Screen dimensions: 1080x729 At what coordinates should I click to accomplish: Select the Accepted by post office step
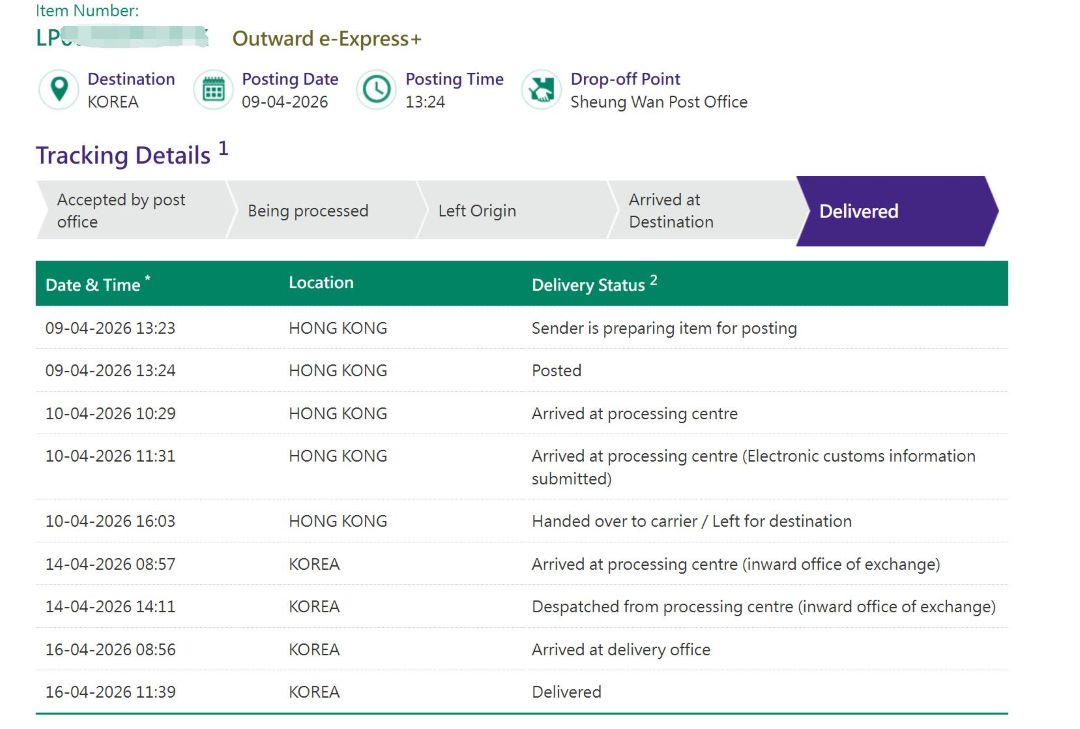tap(125, 211)
